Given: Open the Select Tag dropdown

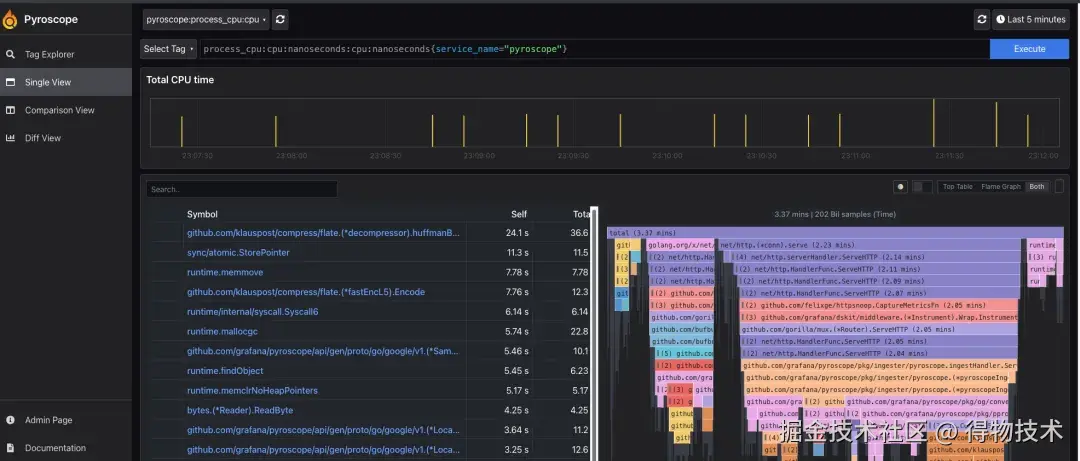Looking at the screenshot, I should pos(169,49).
